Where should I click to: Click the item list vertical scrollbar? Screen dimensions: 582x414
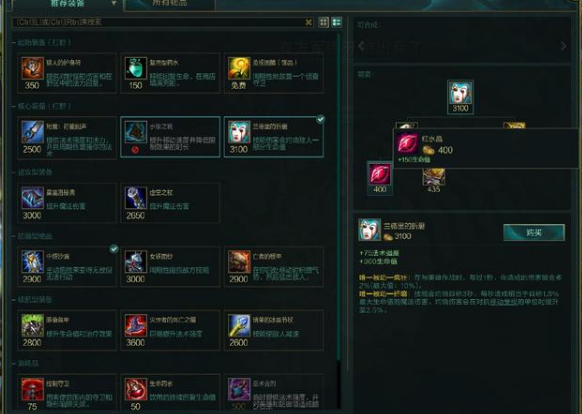click(x=339, y=197)
